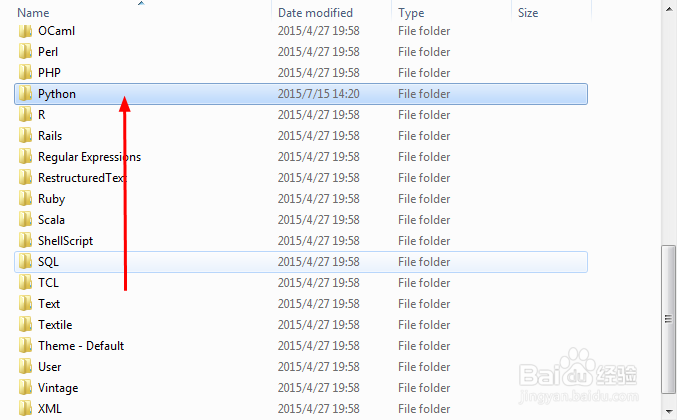Select the Python folder icon
This screenshot has height=420, width=677.
25,94
